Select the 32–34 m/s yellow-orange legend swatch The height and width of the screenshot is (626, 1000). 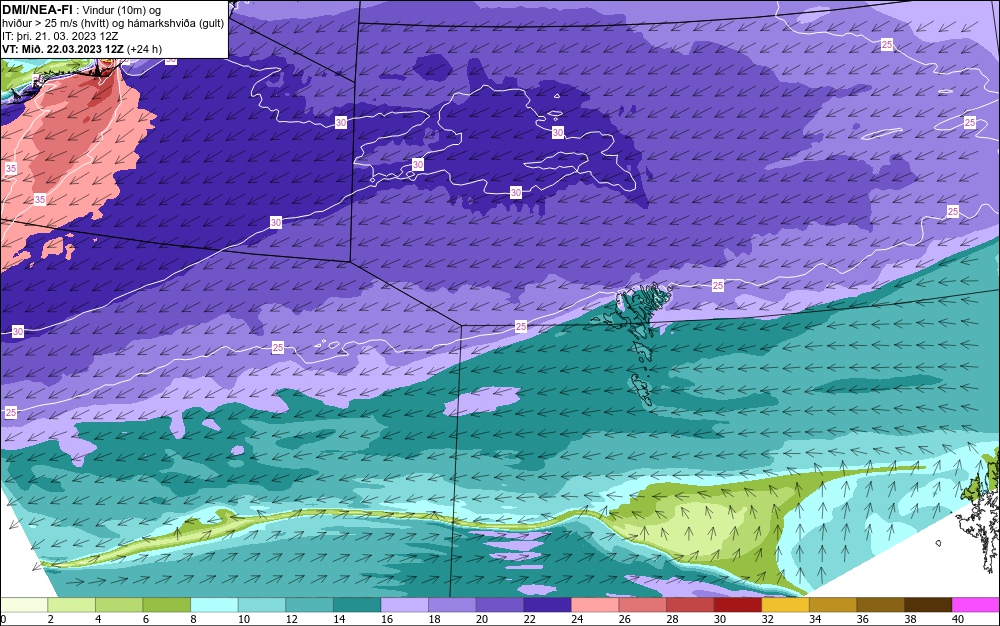(785, 605)
